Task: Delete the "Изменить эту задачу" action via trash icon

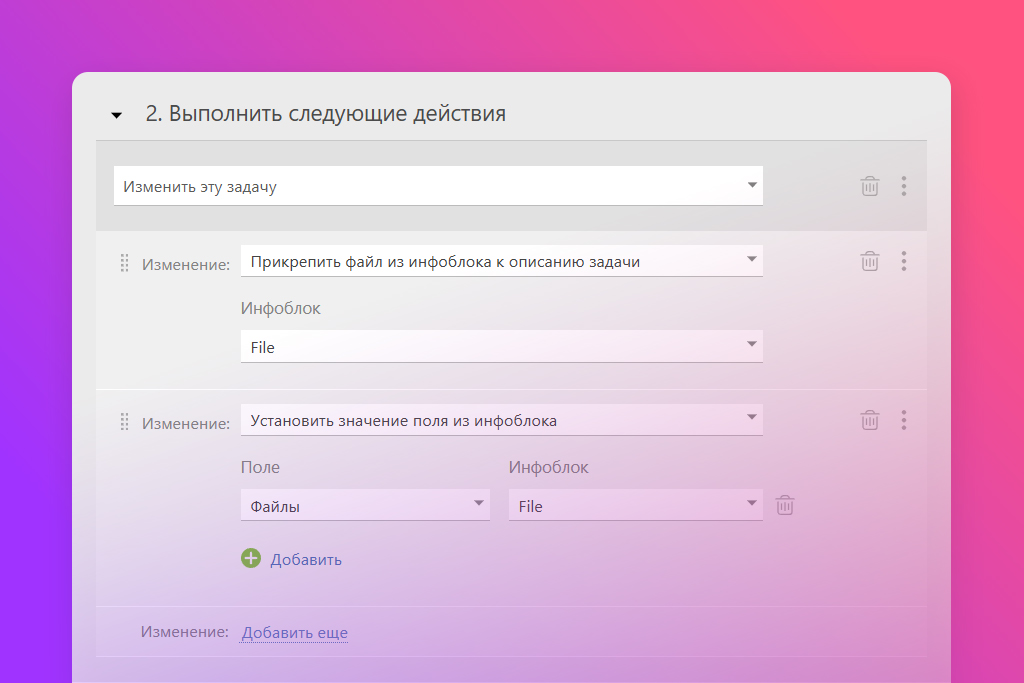Action: pos(870,186)
